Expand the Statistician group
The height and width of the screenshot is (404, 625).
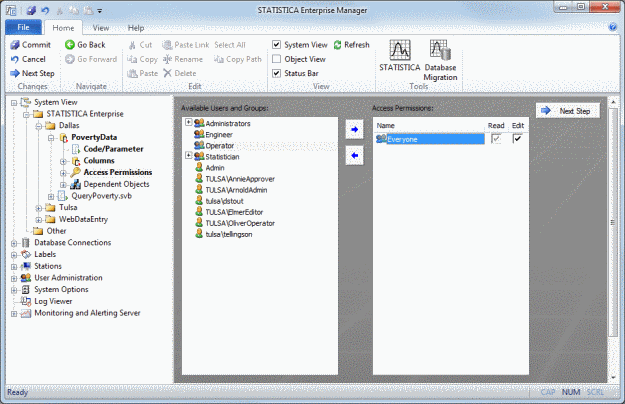(189, 155)
